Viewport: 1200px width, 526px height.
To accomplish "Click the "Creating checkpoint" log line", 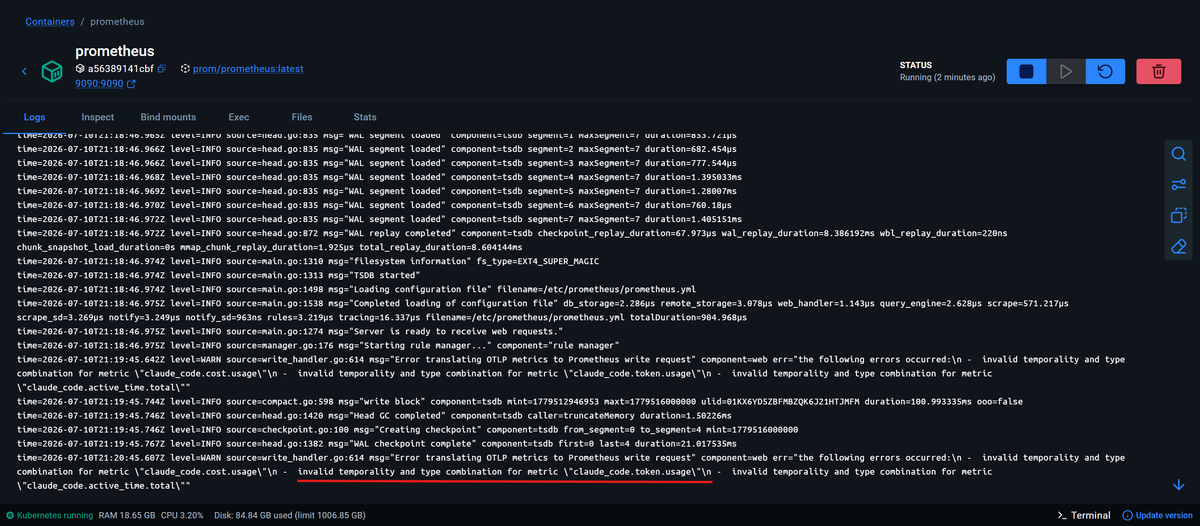I will 408,428.
